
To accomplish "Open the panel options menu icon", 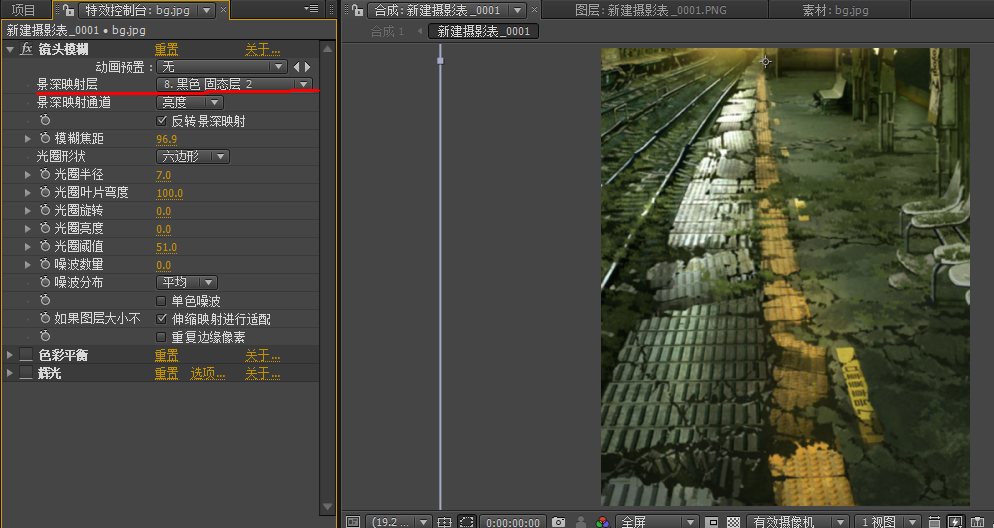I will tap(311, 9).
